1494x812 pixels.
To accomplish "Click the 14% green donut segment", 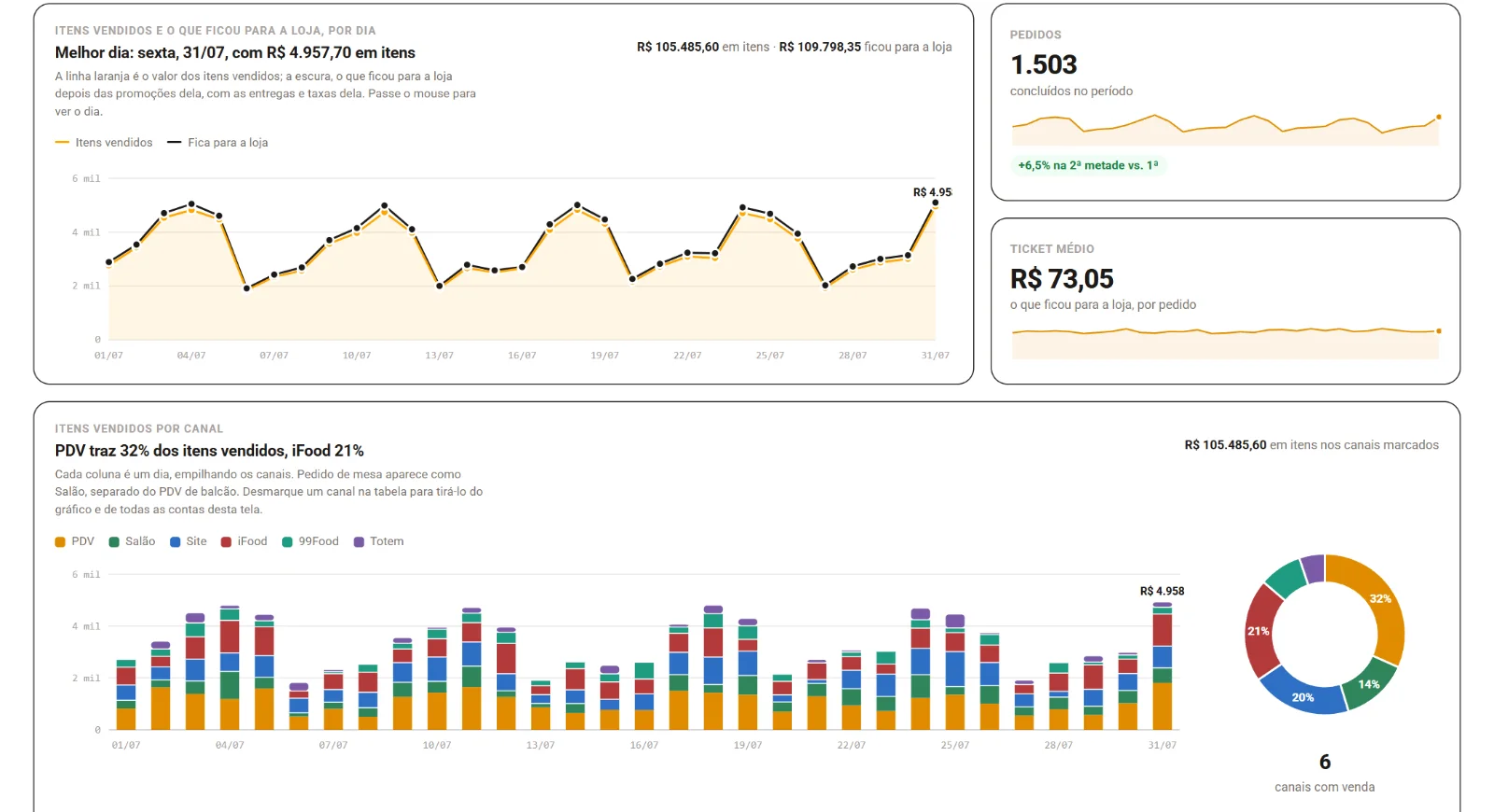I will (x=1369, y=683).
